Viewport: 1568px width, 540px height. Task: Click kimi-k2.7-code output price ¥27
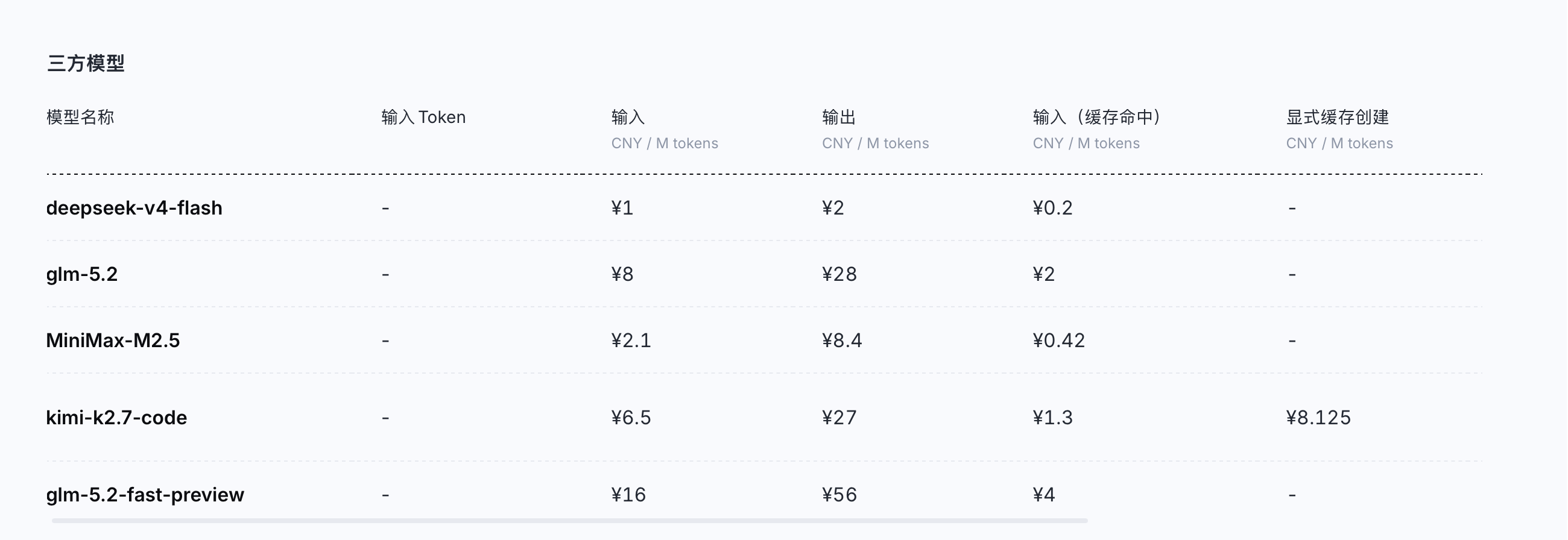click(x=839, y=417)
